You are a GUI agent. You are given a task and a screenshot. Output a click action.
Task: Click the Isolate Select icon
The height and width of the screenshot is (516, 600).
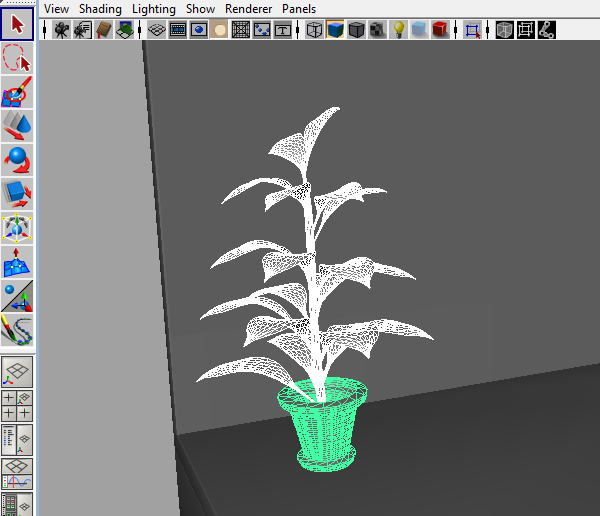[x=472, y=29]
